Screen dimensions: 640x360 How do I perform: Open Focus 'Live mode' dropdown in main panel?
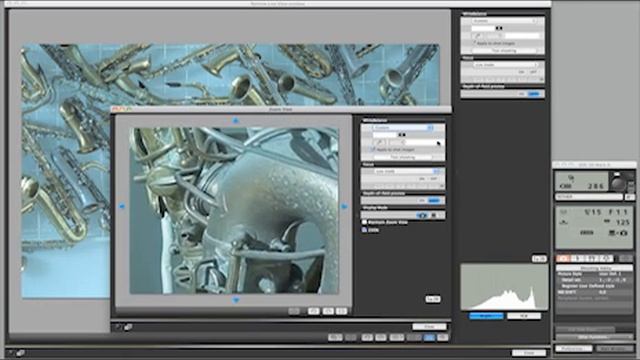click(x=506, y=64)
